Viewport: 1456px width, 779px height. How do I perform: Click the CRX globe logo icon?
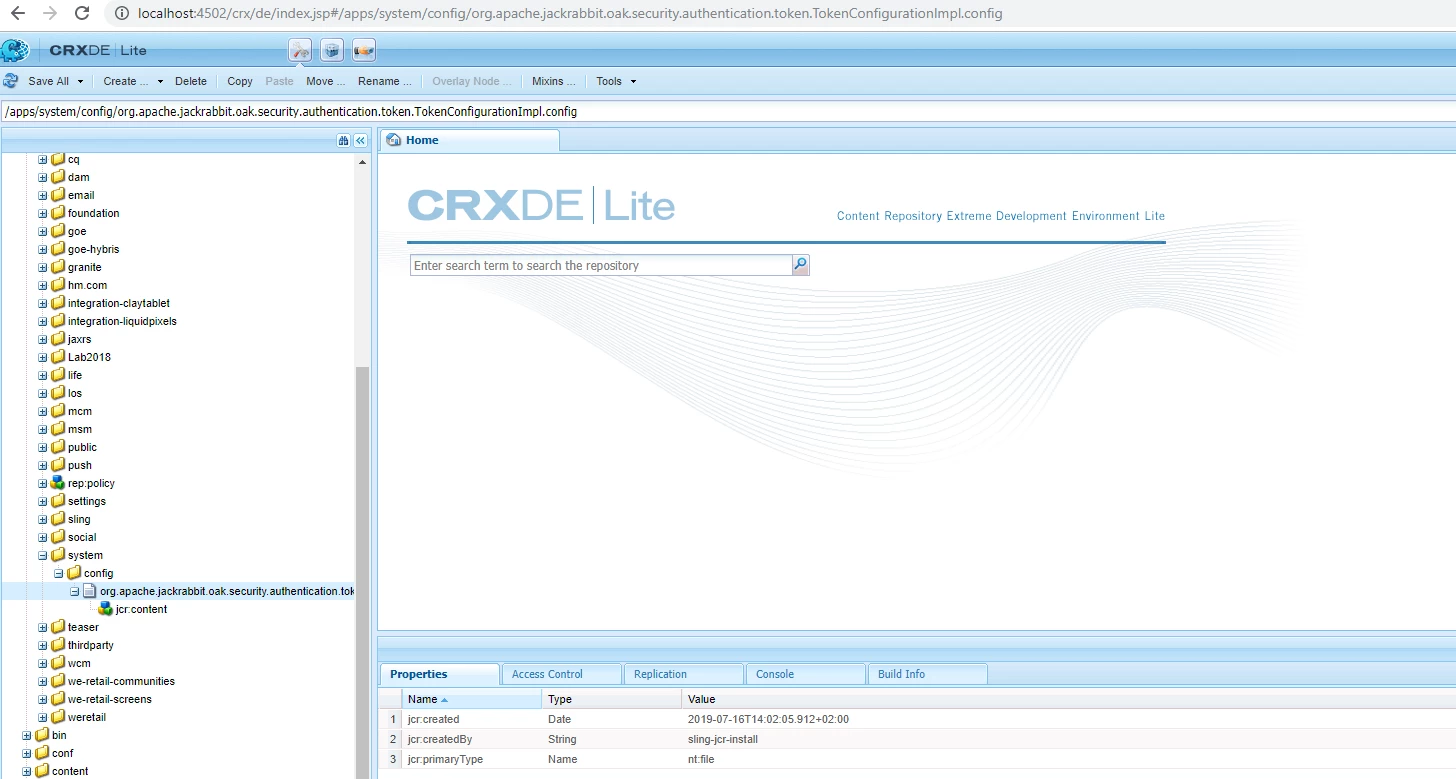pos(15,50)
